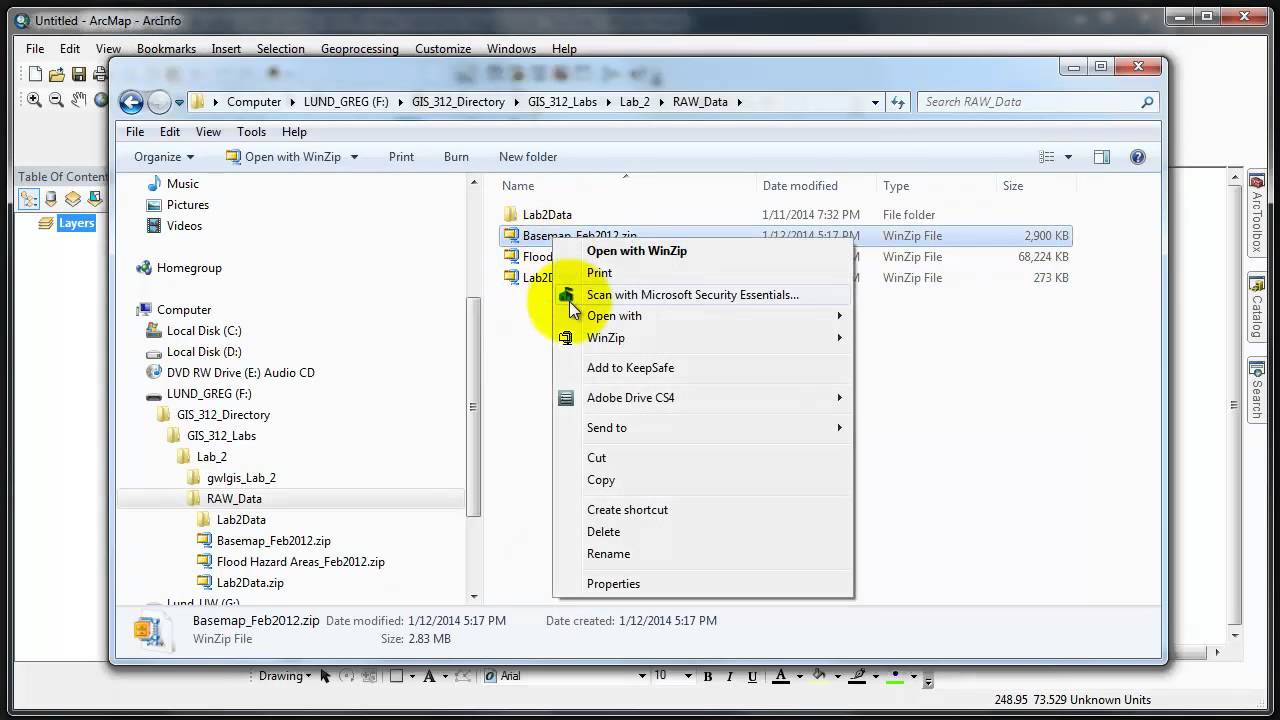
Task: Open the Adobe Drive CS4 submenu
Action: [x=703, y=398]
